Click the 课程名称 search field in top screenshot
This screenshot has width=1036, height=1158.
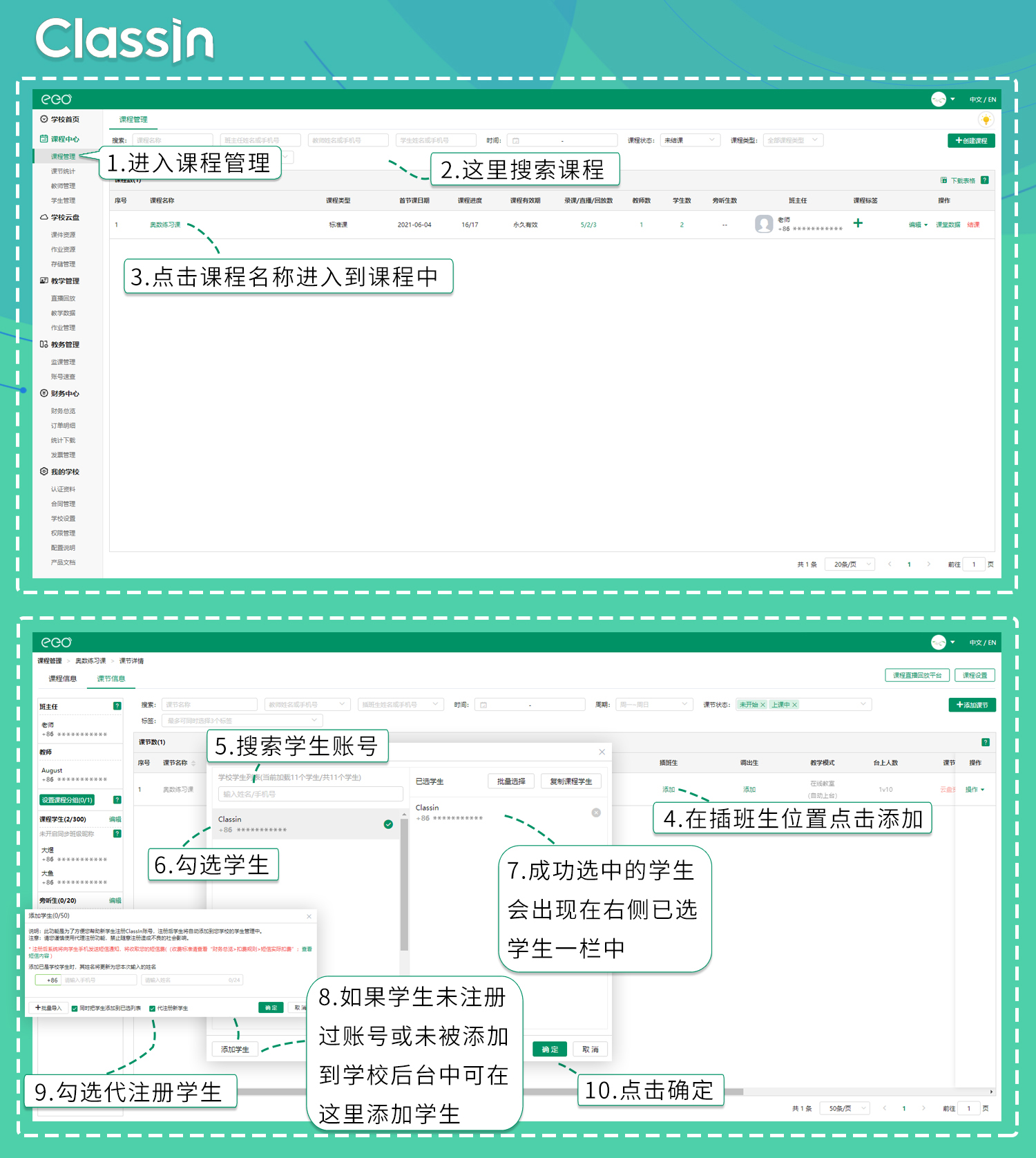(x=173, y=140)
